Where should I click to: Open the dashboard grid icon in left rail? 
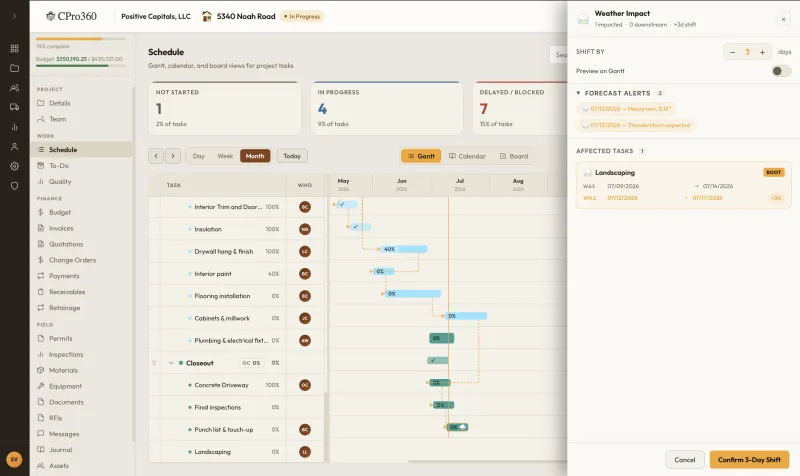pos(14,48)
